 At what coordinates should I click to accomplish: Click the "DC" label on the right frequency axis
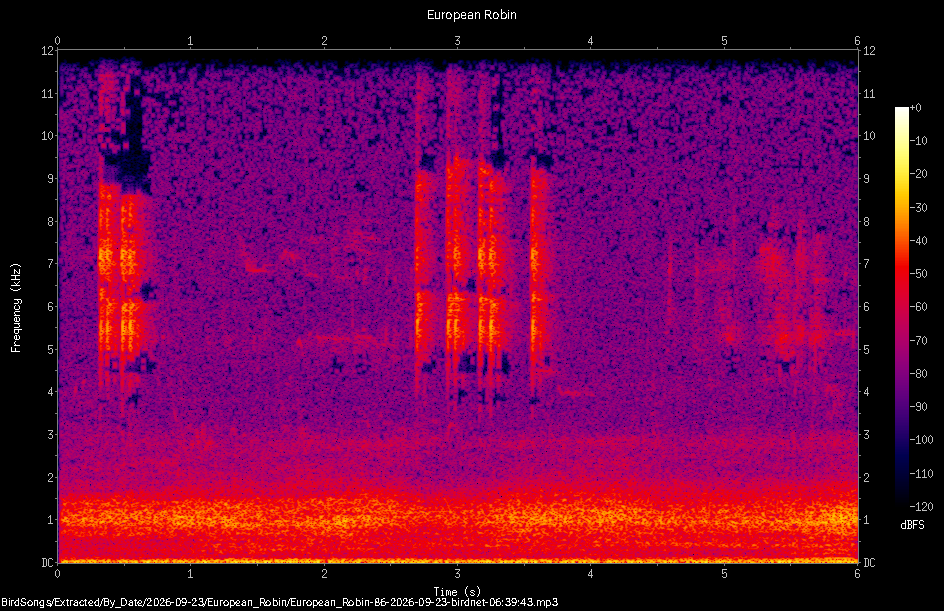pyautogui.click(x=869, y=563)
